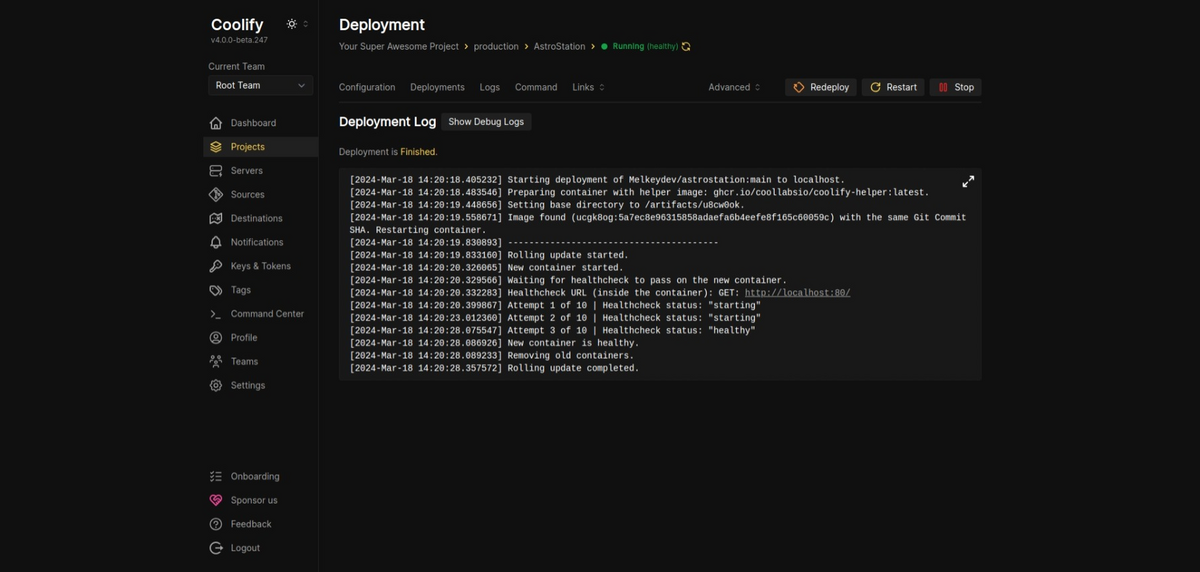Click the Keys & Tokens key icon

coord(216,266)
